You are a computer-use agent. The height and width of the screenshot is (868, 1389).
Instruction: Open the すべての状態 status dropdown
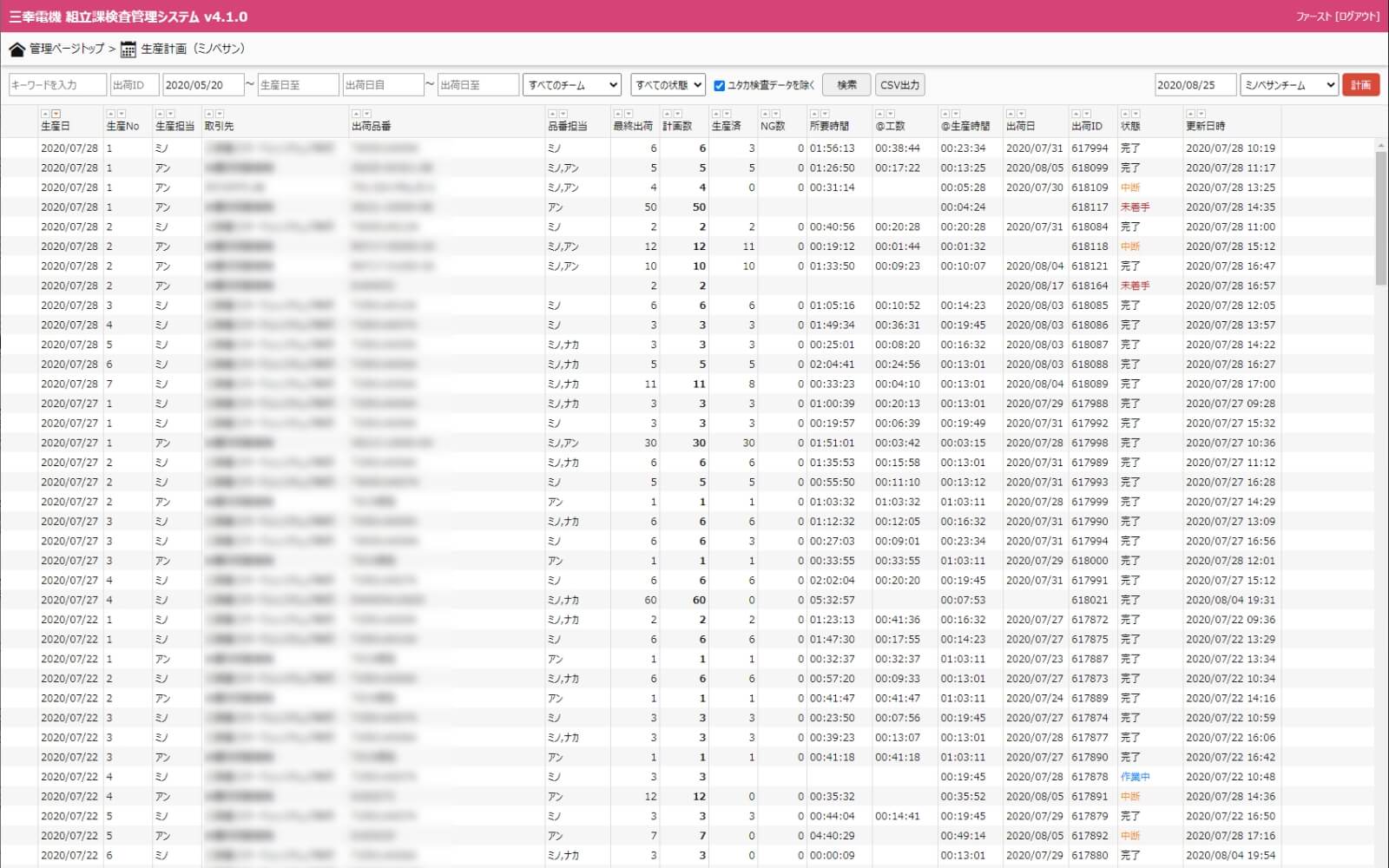coord(668,85)
